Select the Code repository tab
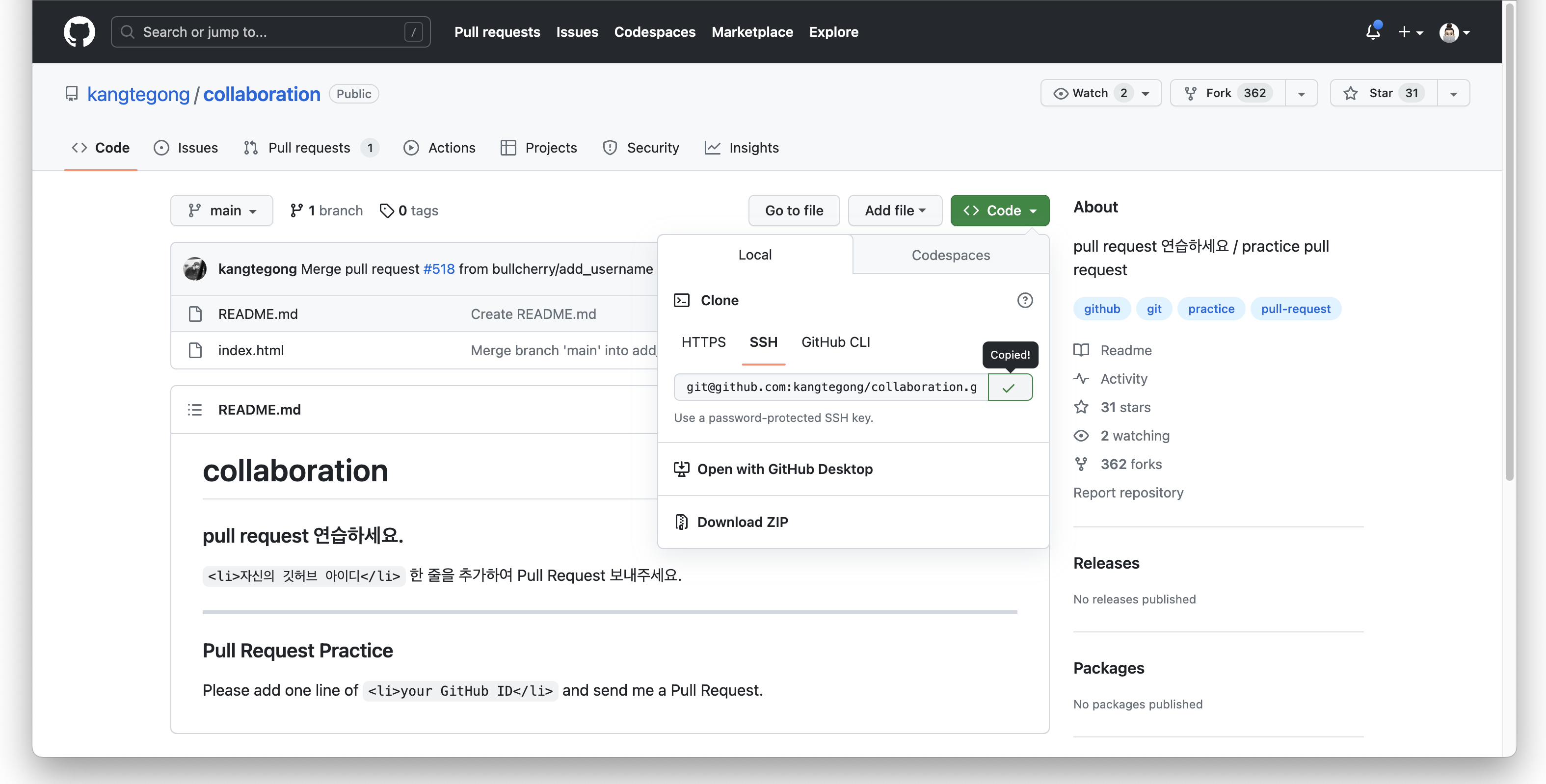 (100, 148)
